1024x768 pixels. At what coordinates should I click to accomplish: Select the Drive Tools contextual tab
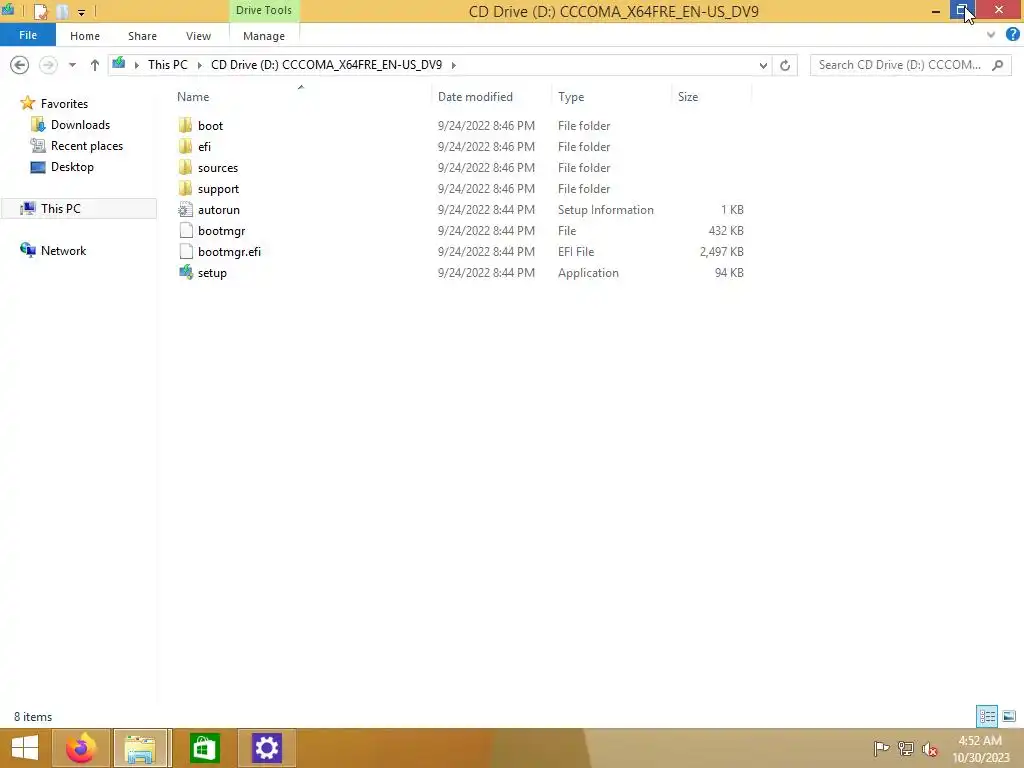(x=264, y=10)
